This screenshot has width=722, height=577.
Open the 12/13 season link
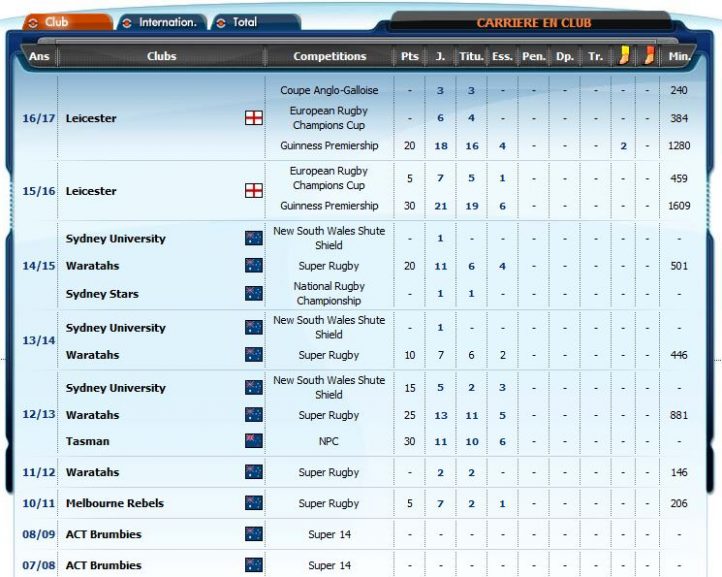(x=39, y=414)
